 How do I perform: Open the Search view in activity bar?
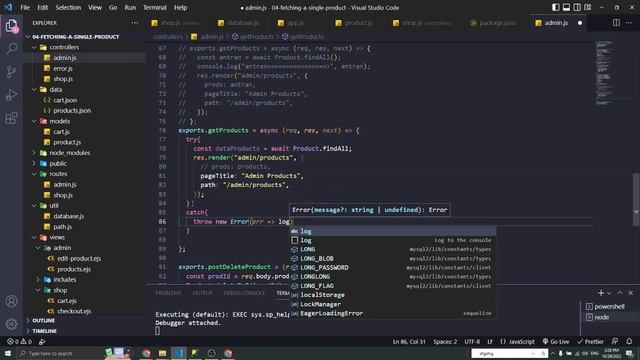tap(11, 49)
